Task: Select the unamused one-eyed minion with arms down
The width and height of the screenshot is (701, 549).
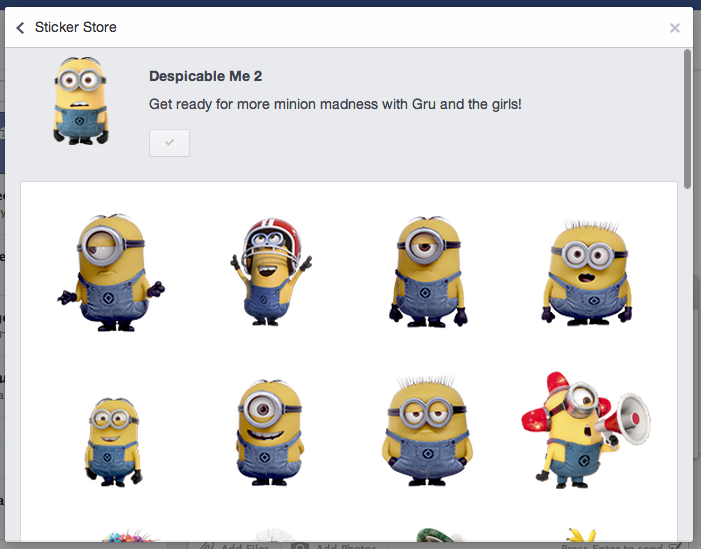Action: pyautogui.click(x=428, y=272)
